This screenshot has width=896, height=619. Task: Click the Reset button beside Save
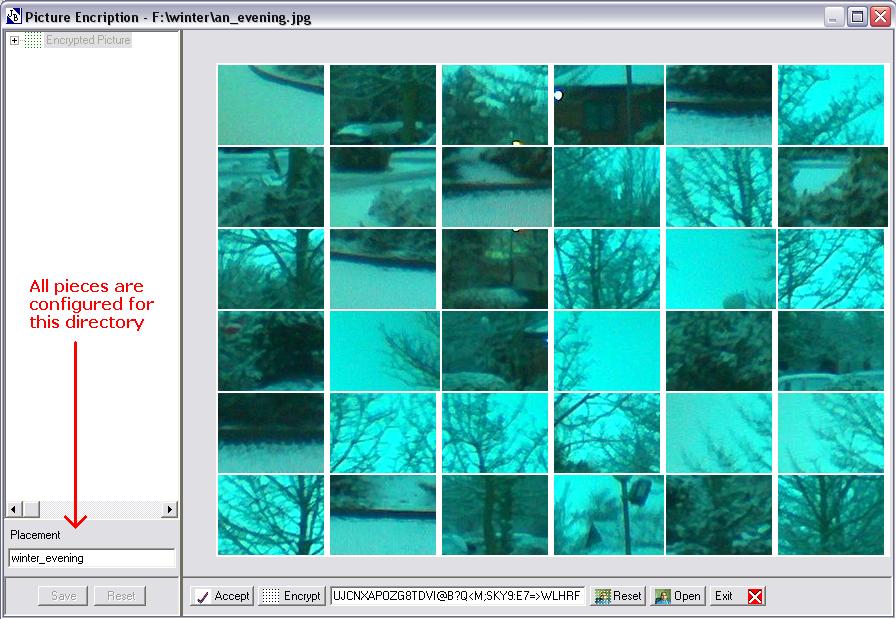(121, 596)
